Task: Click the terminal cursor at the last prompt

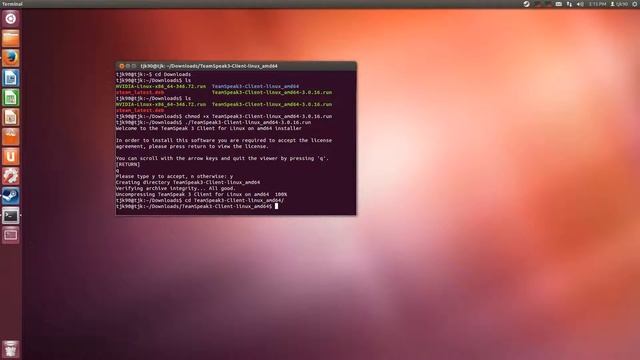Action: point(276,206)
